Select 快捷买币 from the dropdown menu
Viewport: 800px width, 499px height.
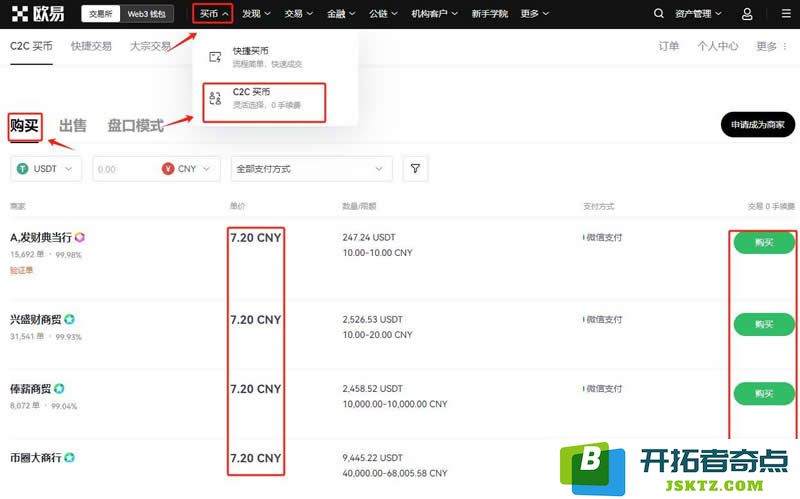(266, 57)
